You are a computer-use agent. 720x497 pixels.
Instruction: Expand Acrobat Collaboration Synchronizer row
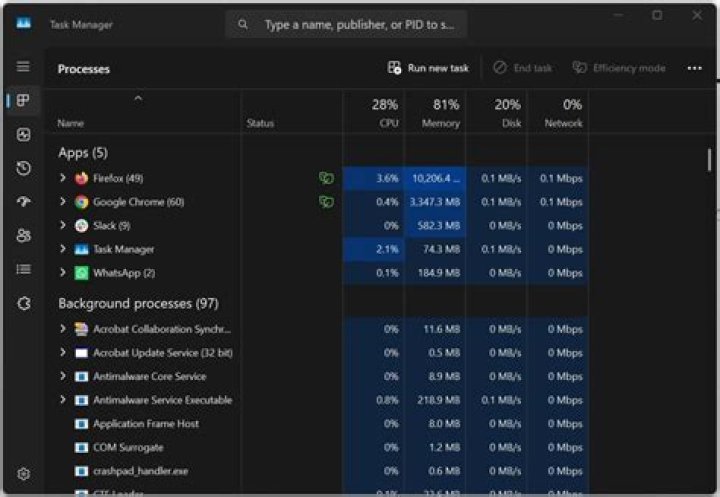tap(63, 328)
